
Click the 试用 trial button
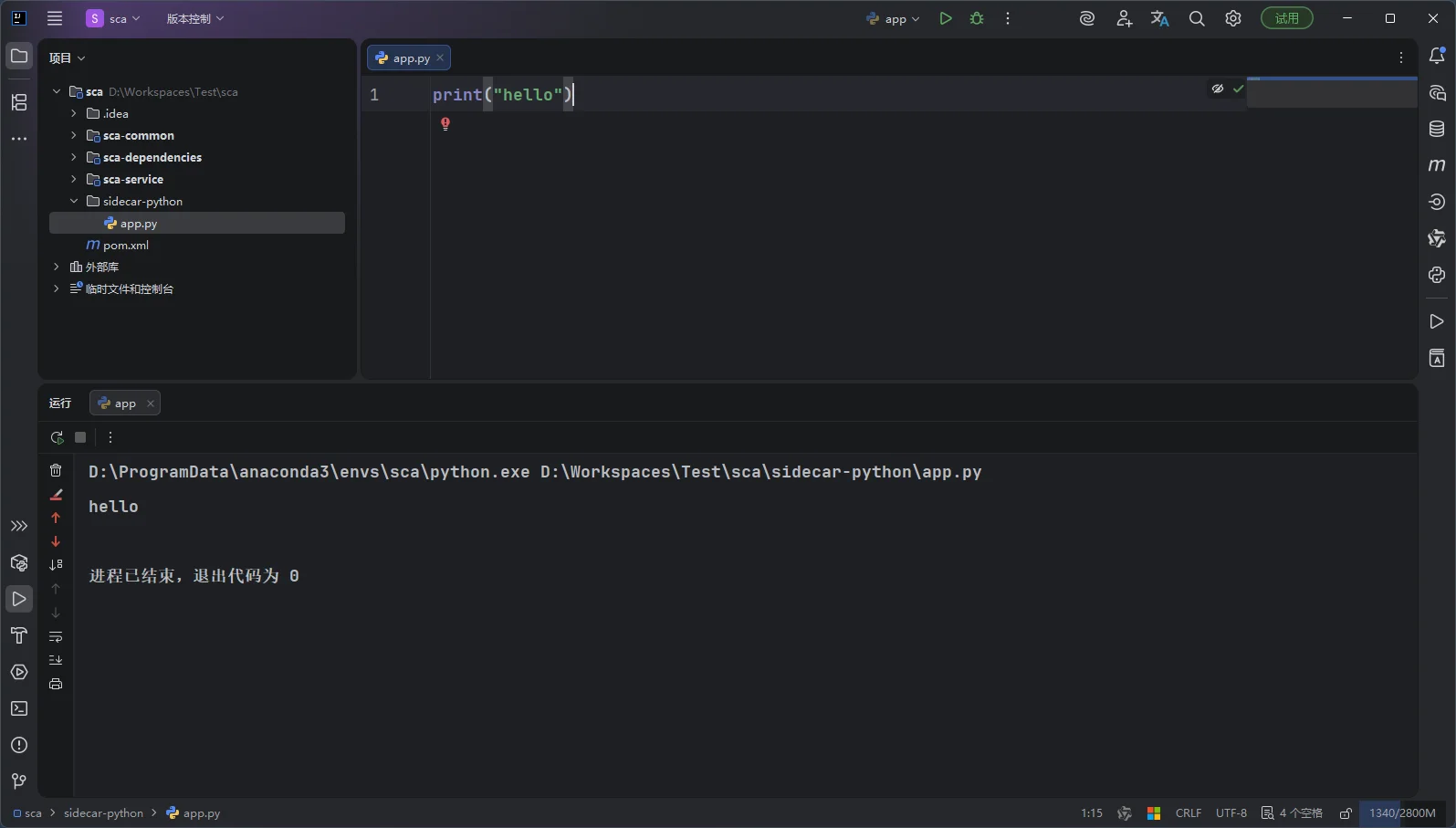coord(1286,18)
